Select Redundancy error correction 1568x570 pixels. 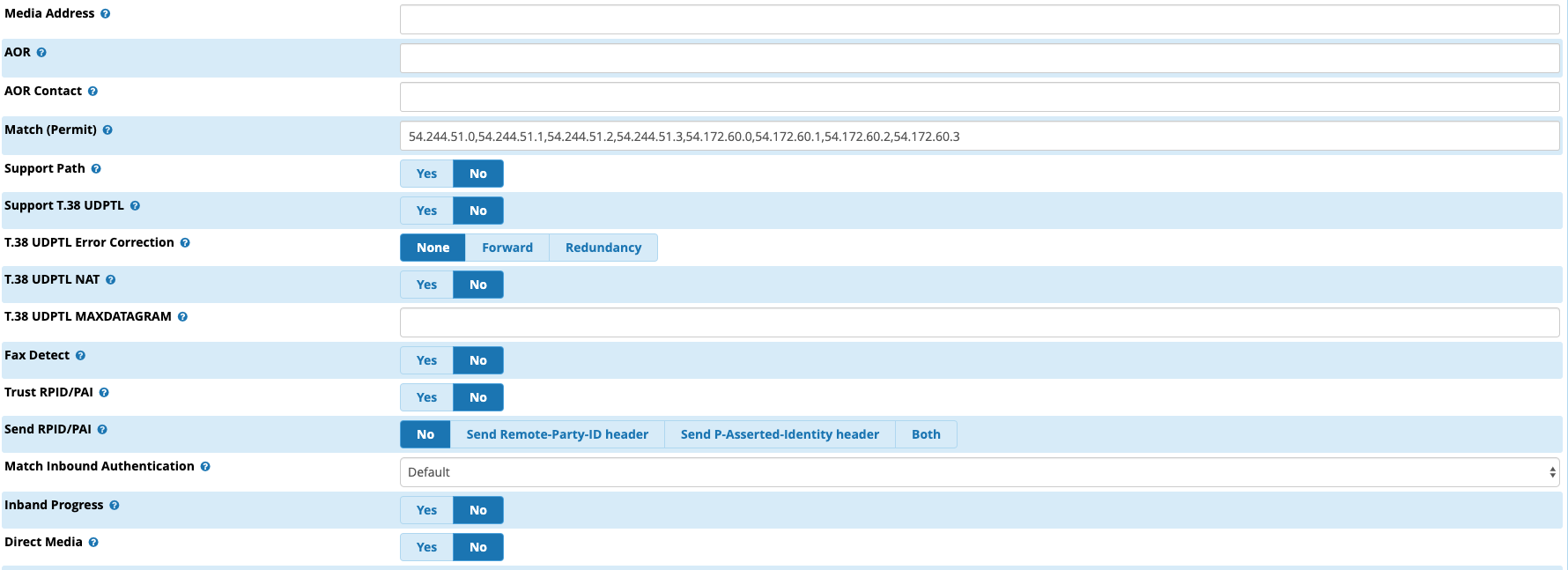click(x=603, y=248)
